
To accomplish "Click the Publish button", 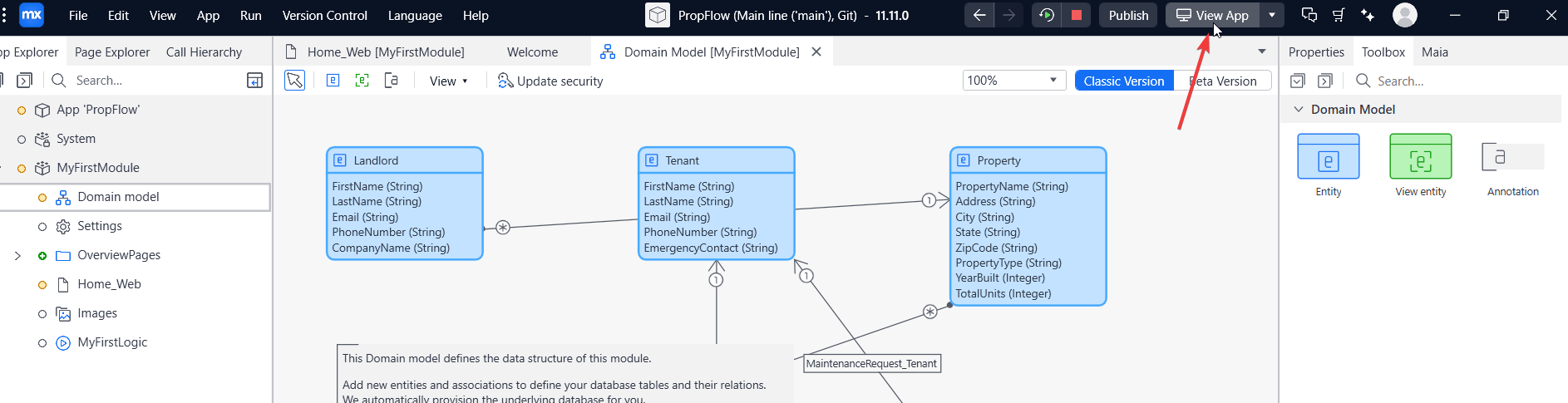I will [x=1128, y=15].
